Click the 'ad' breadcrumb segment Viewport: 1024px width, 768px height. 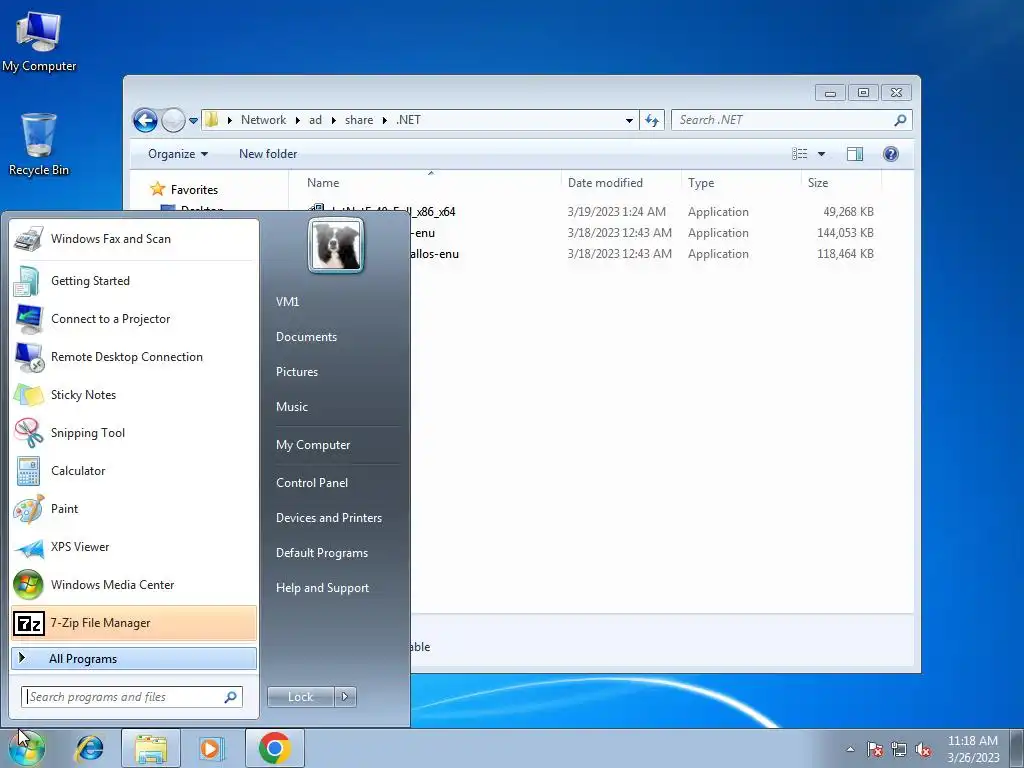click(x=315, y=120)
